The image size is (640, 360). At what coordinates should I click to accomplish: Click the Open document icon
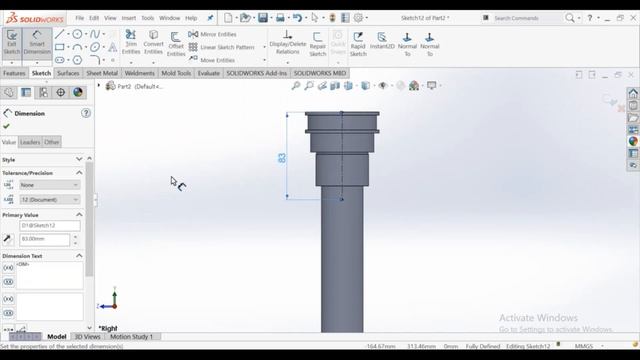[x=245, y=18]
